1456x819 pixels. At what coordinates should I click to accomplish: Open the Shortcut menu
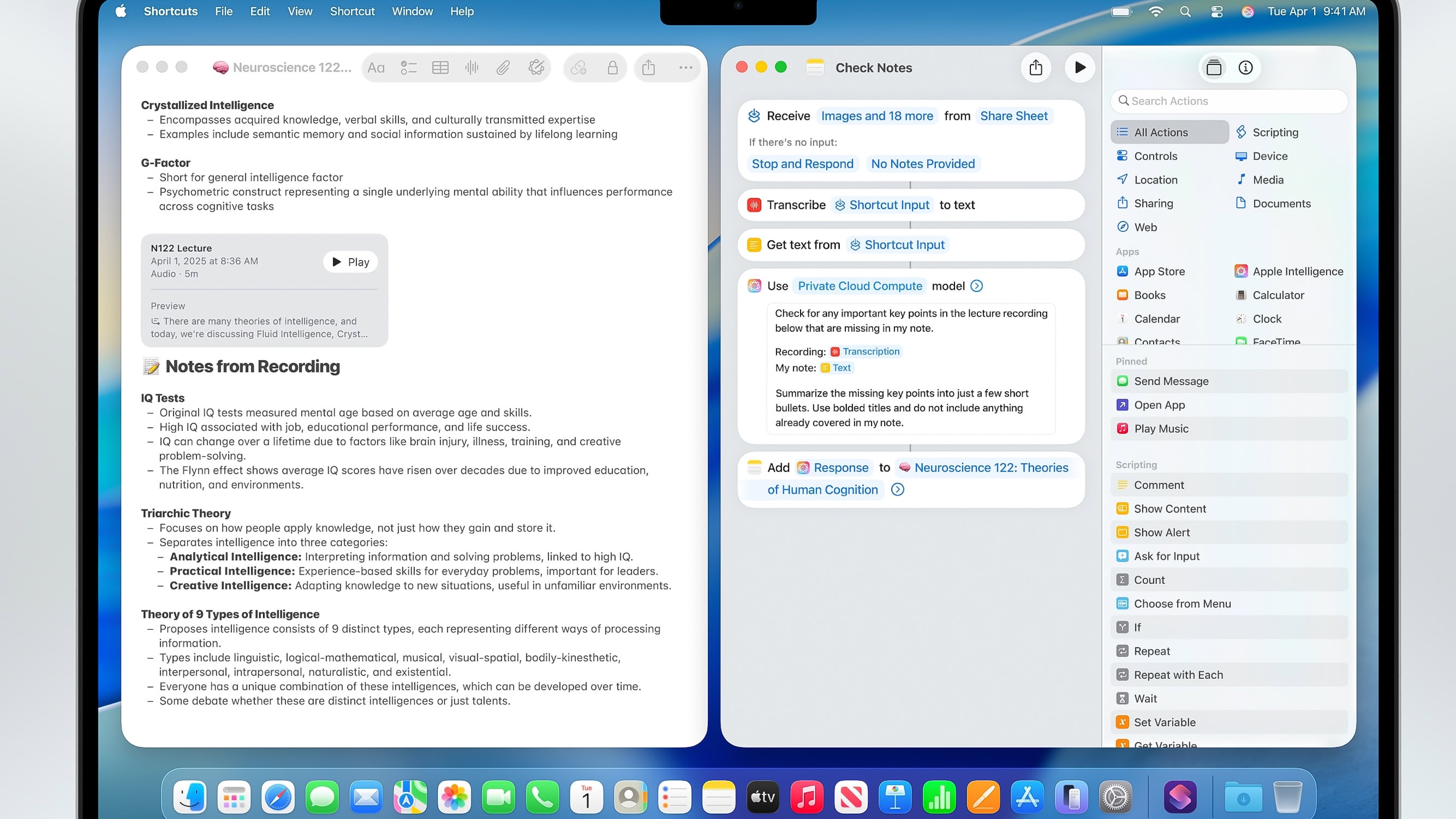pyautogui.click(x=352, y=11)
